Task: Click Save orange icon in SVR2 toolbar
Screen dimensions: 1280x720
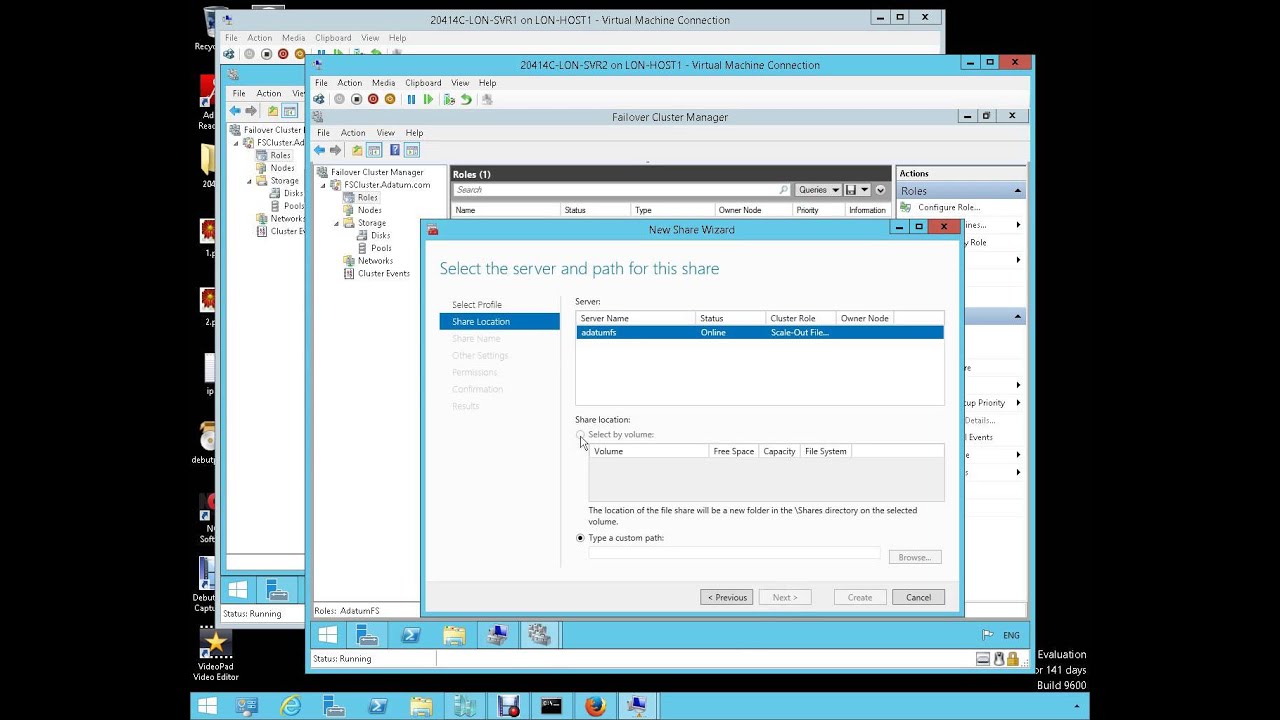Action: (x=390, y=99)
